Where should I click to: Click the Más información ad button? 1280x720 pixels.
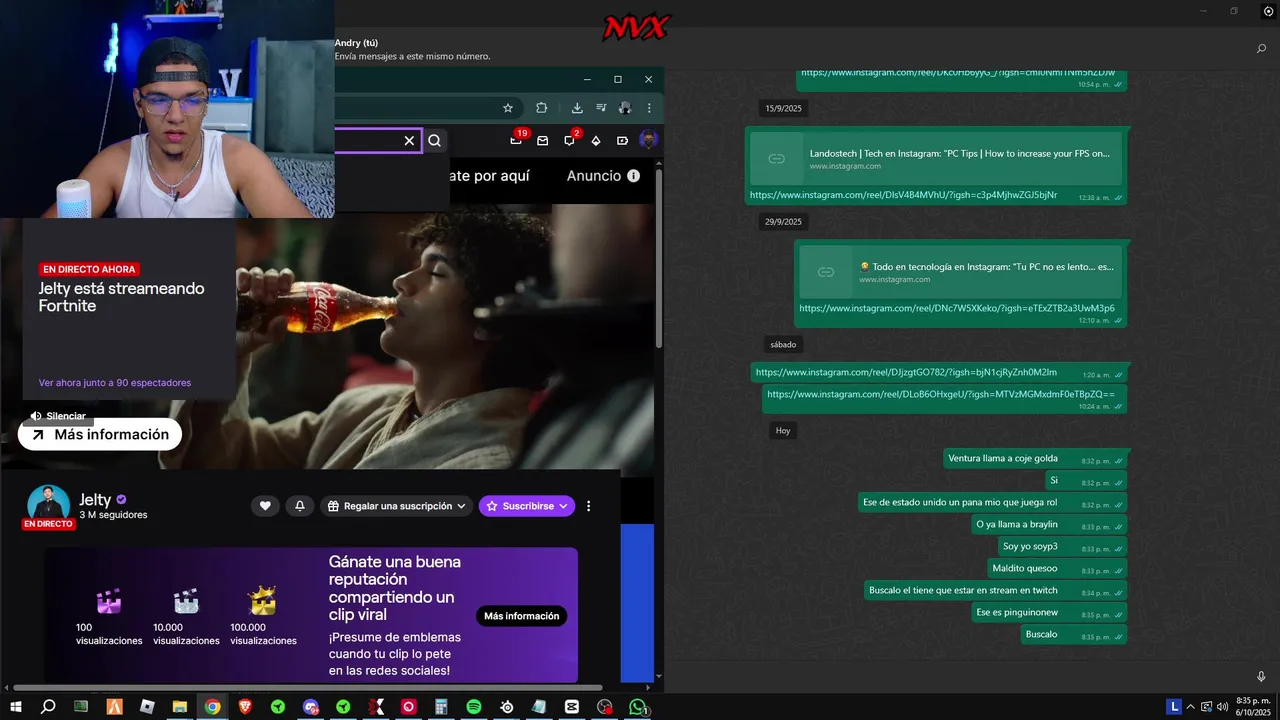tap(100, 435)
